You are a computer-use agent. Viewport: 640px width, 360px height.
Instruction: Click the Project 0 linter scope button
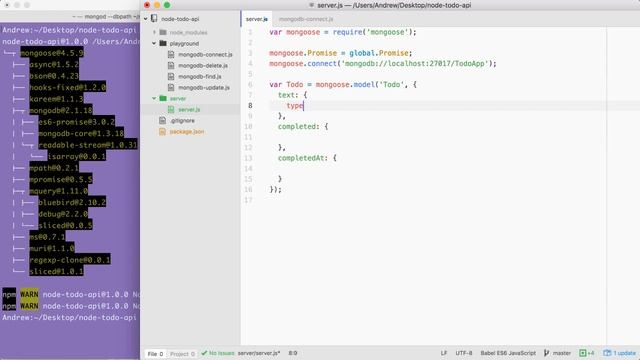[182, 354]
